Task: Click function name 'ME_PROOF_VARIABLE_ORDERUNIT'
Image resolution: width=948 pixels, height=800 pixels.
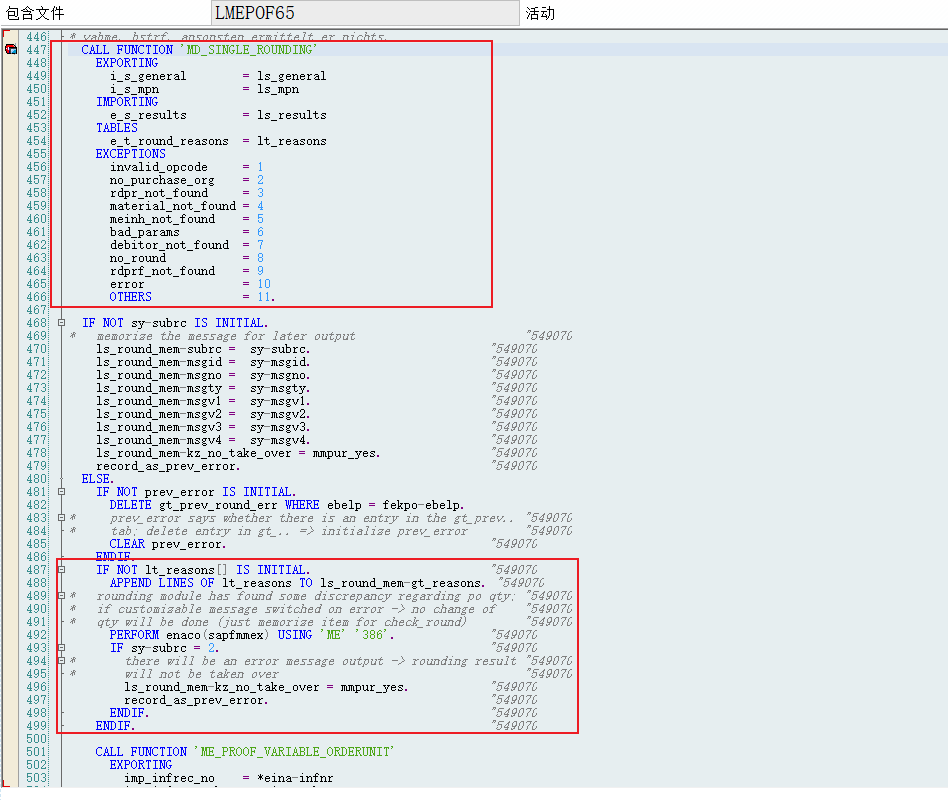Action: [294, 752]
